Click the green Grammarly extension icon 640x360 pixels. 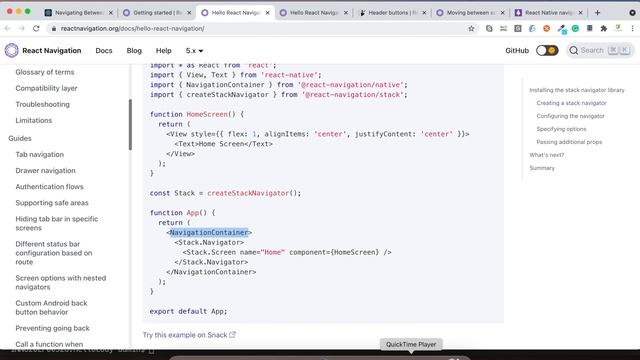click(x=575, y=29)
